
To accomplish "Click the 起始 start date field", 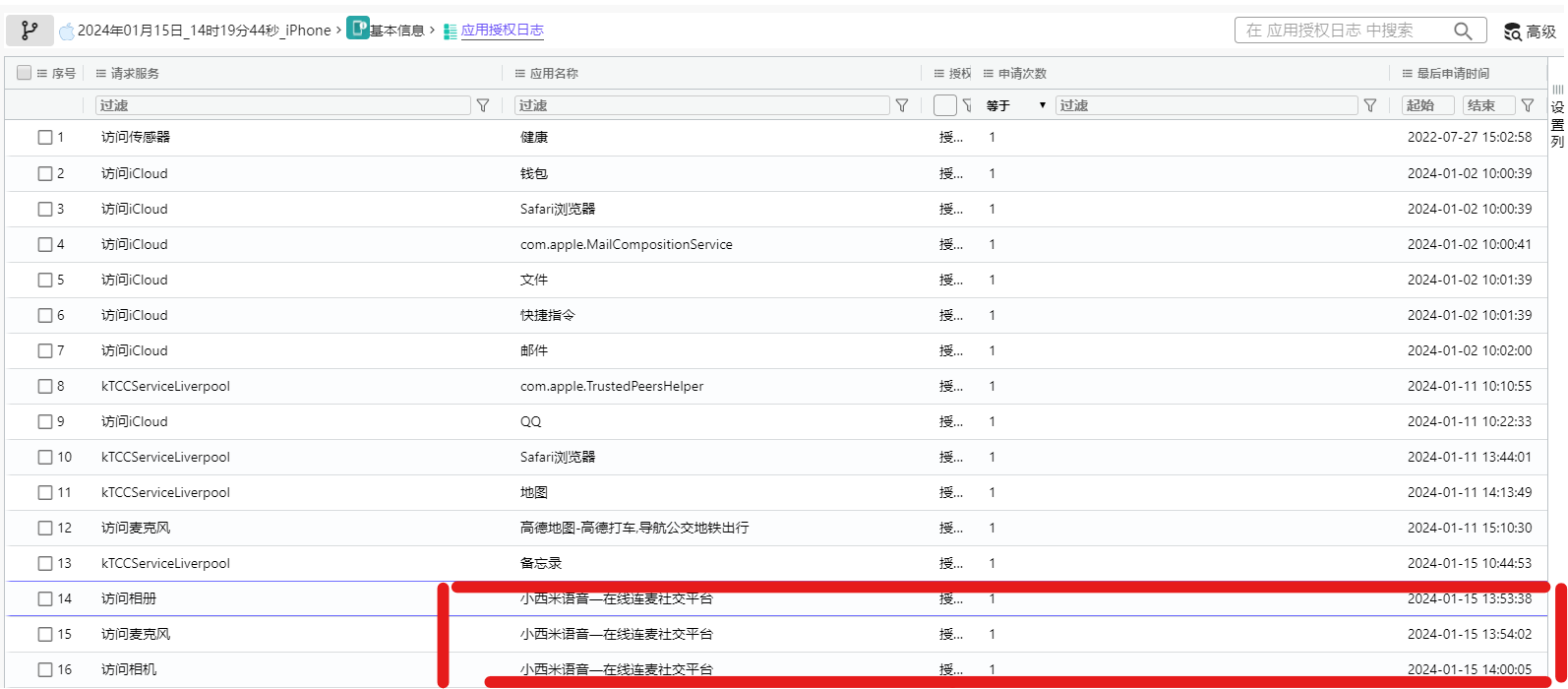I will [x=1429, y=105].
